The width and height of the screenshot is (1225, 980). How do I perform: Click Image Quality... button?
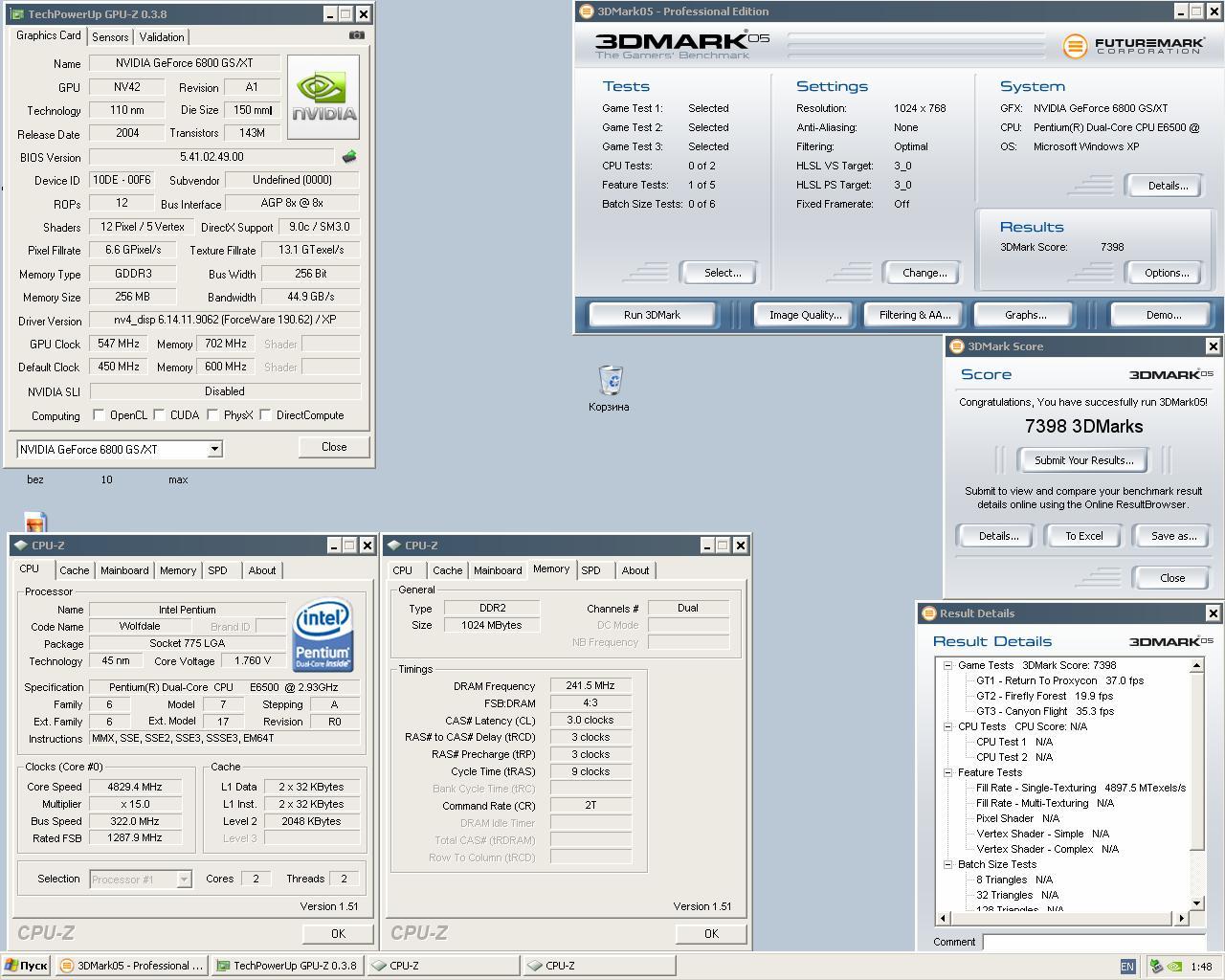tap(805, 315)
